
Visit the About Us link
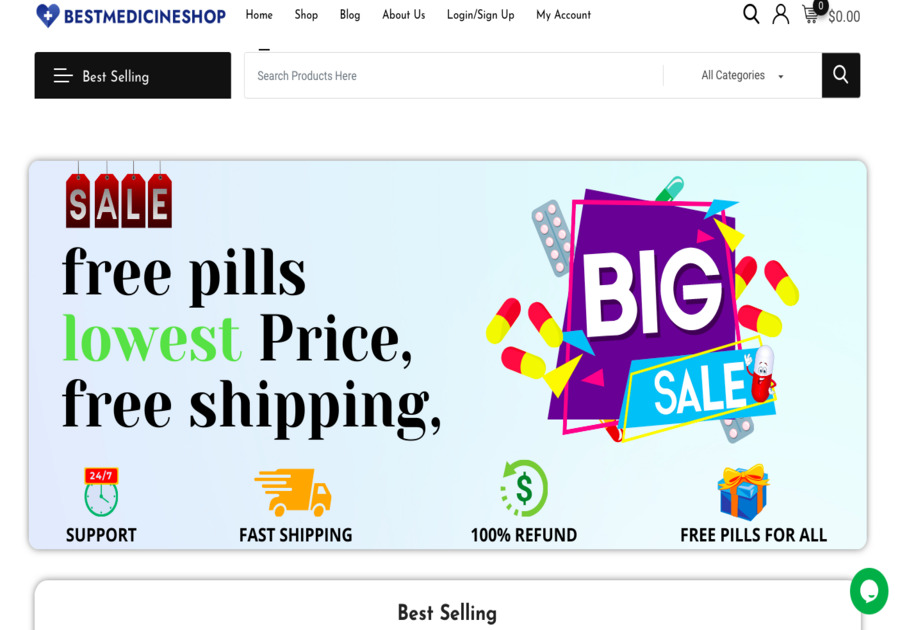click(404, 15)
